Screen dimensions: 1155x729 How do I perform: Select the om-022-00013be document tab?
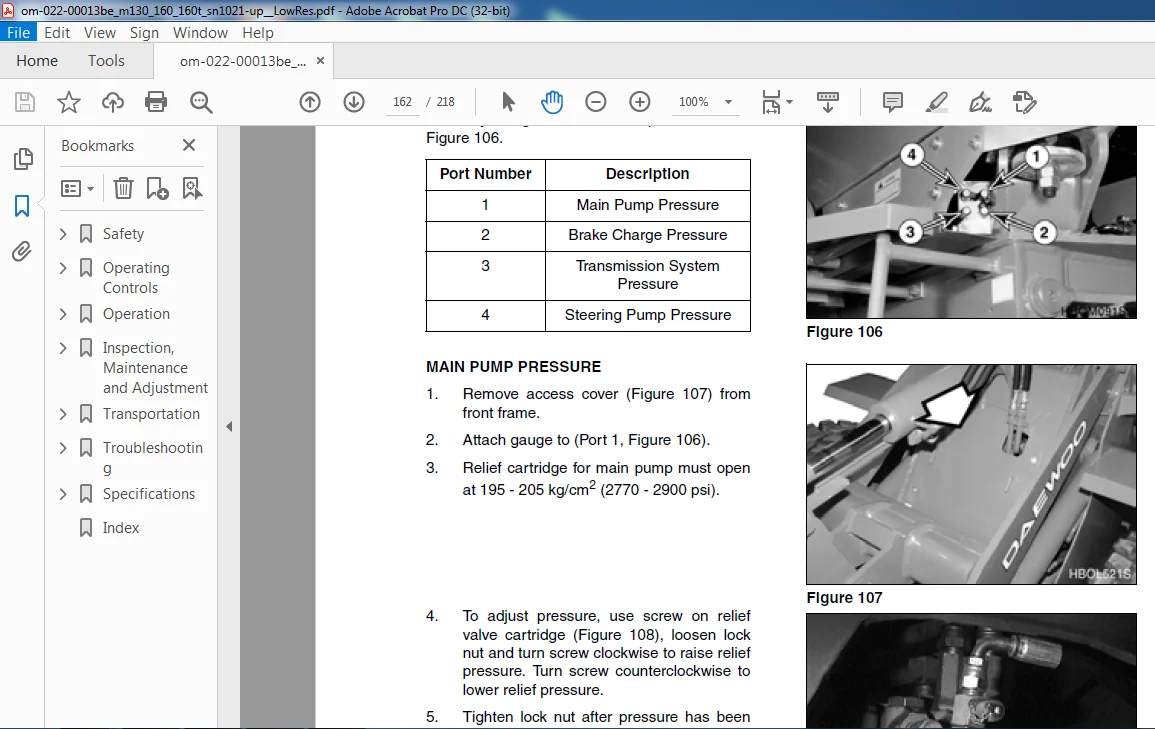pos(242,61)
